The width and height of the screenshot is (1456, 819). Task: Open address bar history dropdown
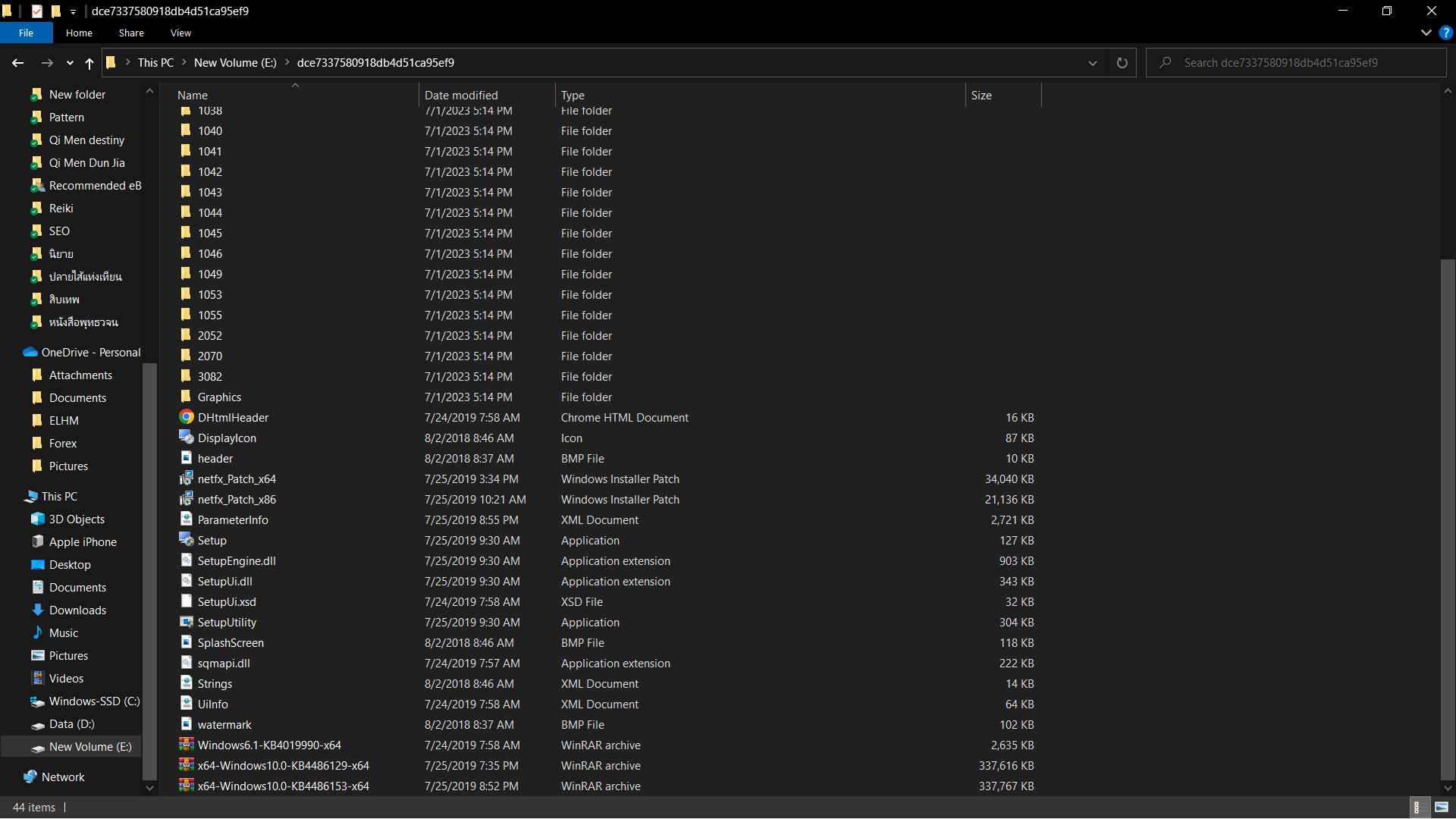1092,63
